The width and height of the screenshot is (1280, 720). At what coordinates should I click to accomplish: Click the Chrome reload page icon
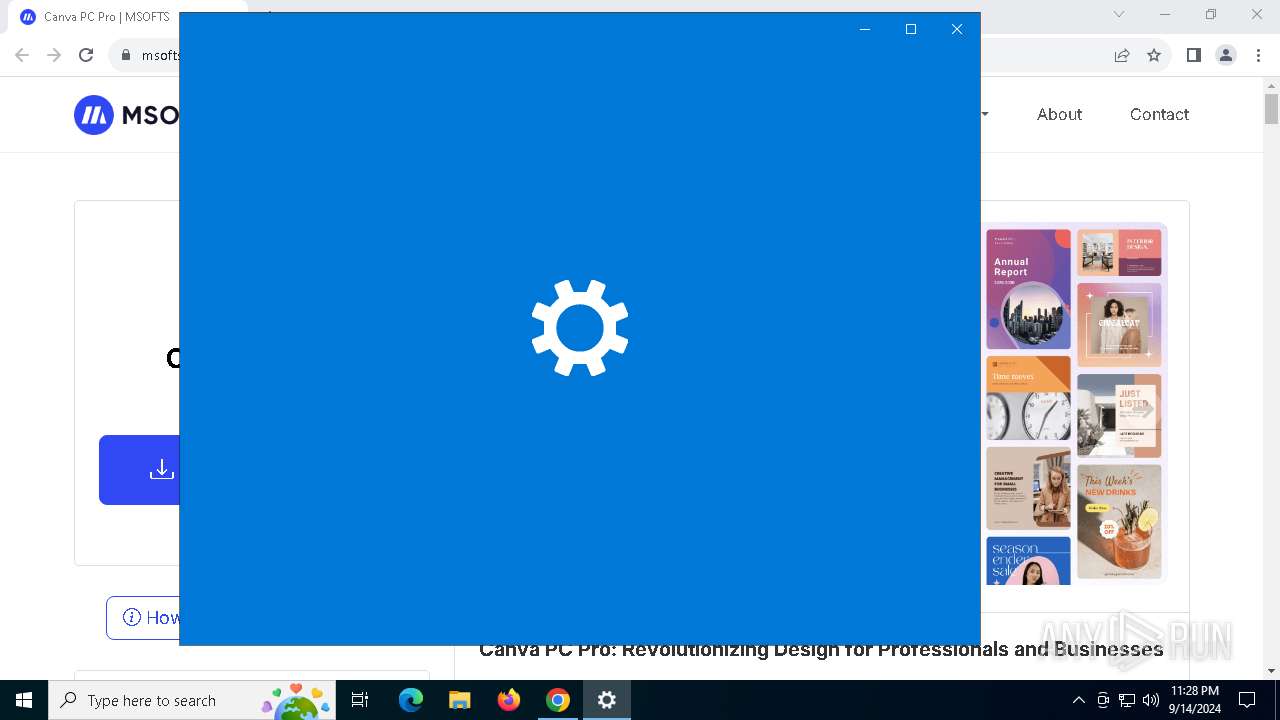tap(86, 55)
